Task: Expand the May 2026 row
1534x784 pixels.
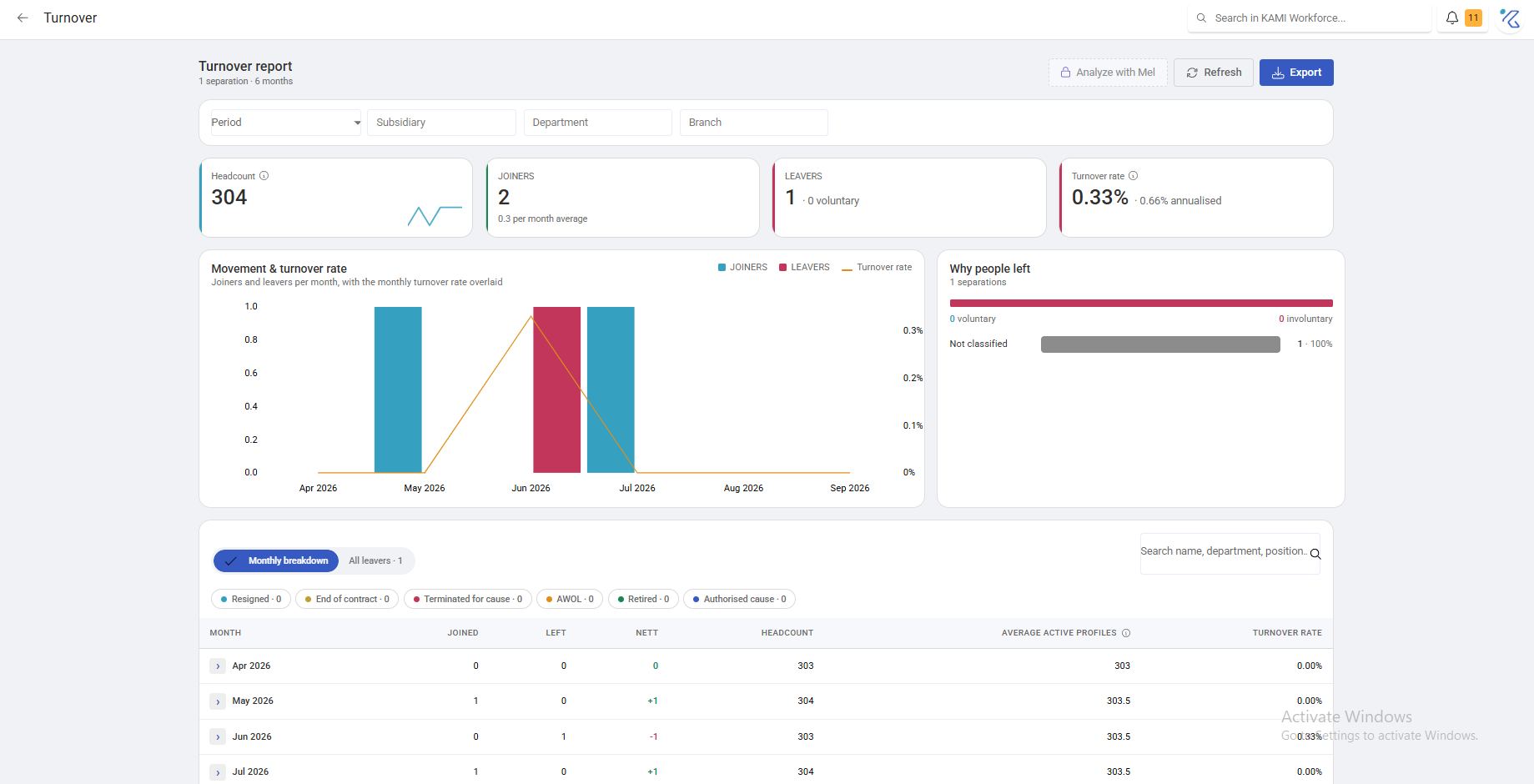Action: pos(218,701)
